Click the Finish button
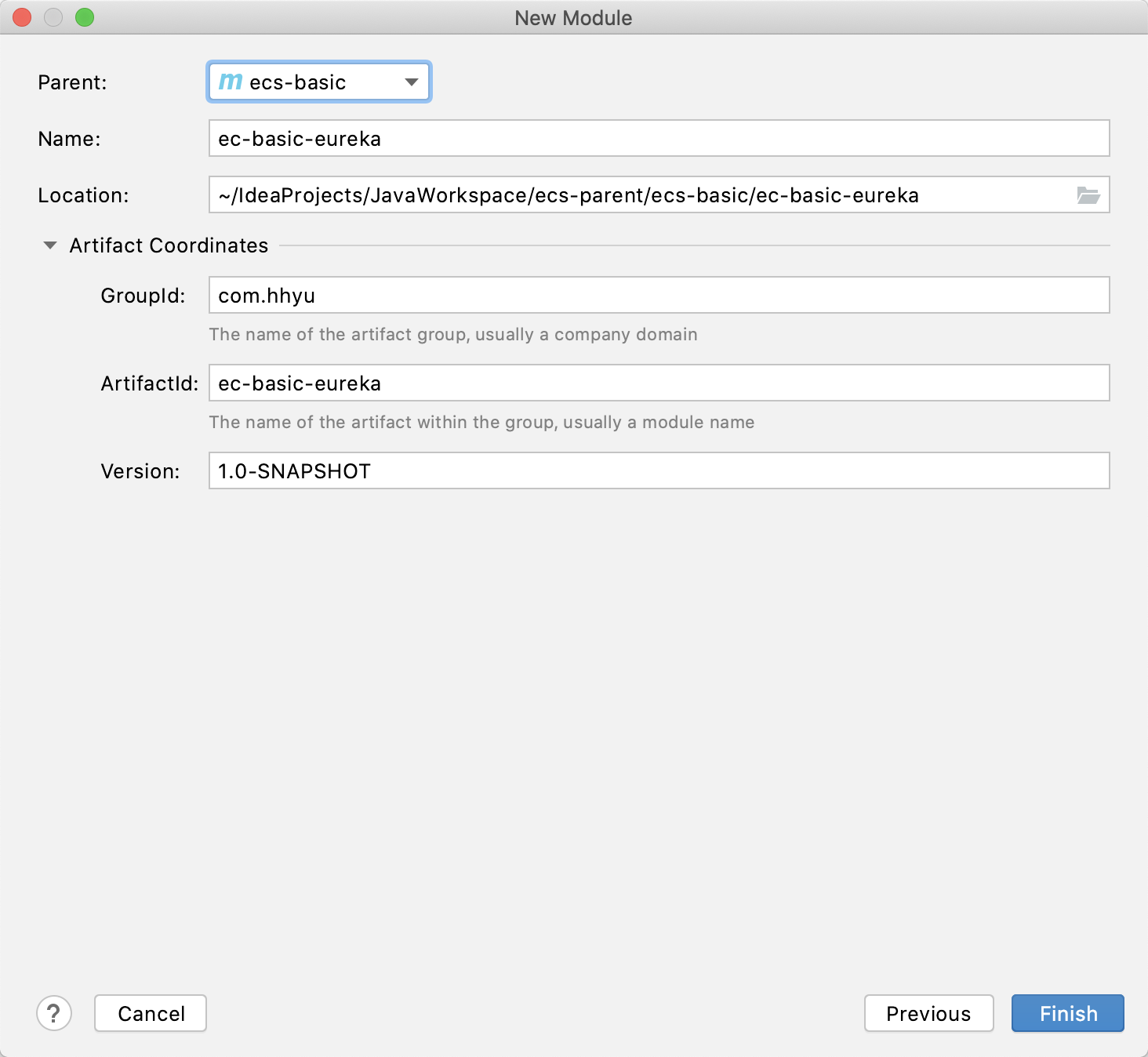Screen dimensions: 1148x1057 (x=1068, y=1013)
